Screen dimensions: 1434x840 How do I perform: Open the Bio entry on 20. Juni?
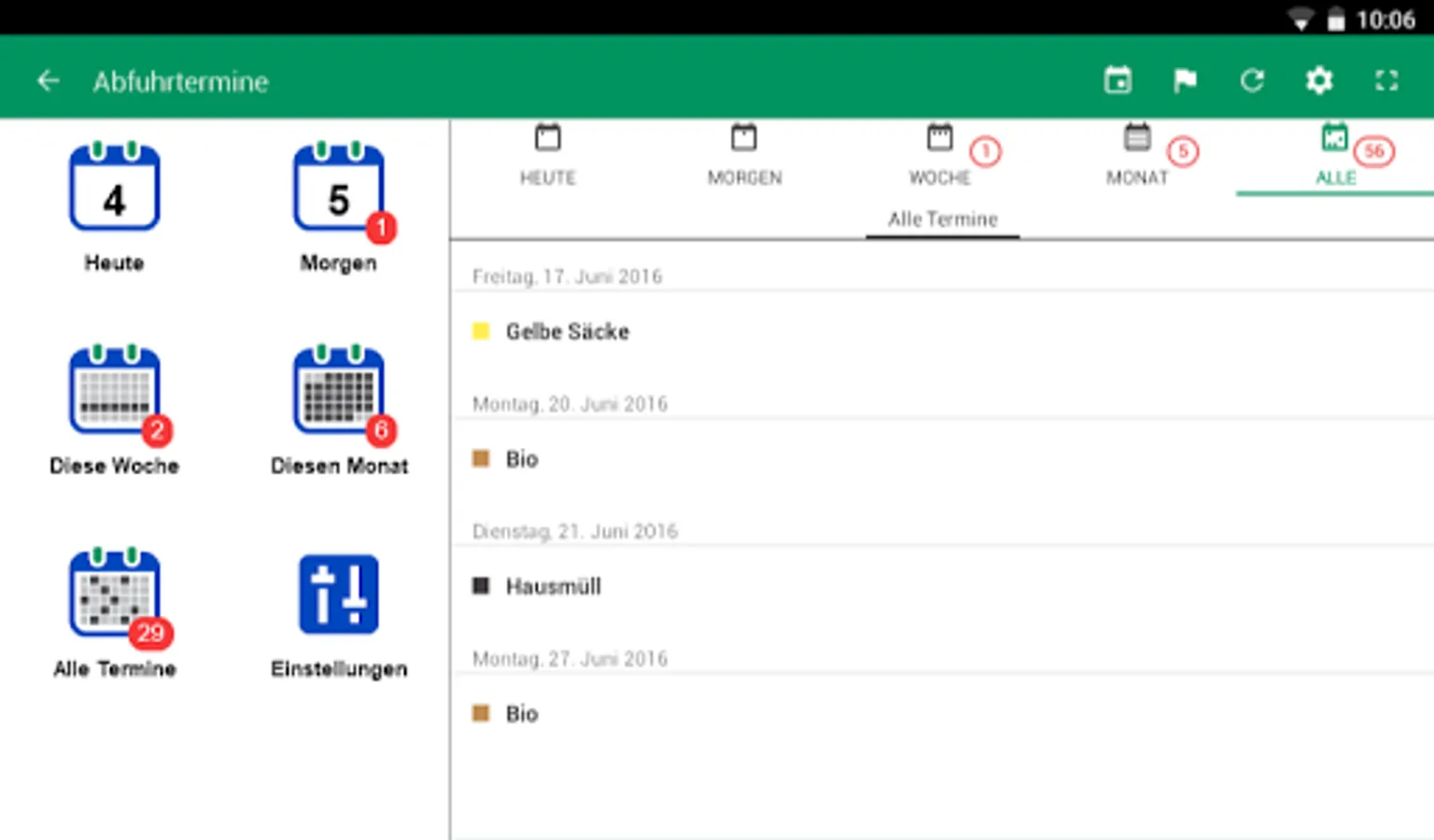click(942, 458)
